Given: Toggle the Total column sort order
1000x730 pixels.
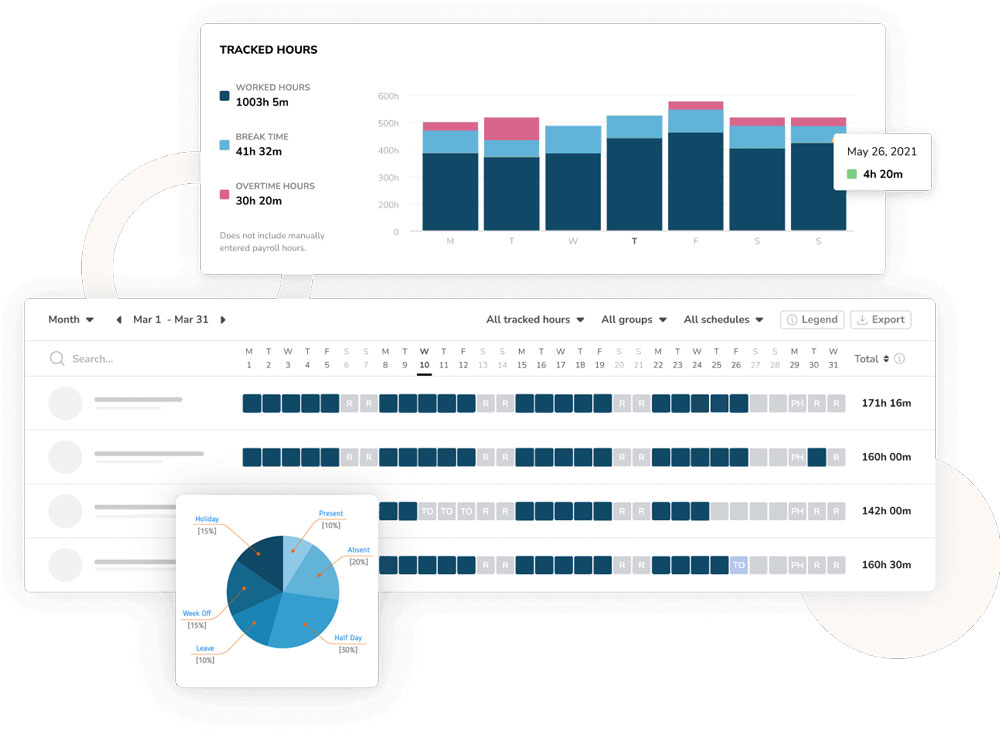Looking at the screenshot, I should [x=887, y=358].
